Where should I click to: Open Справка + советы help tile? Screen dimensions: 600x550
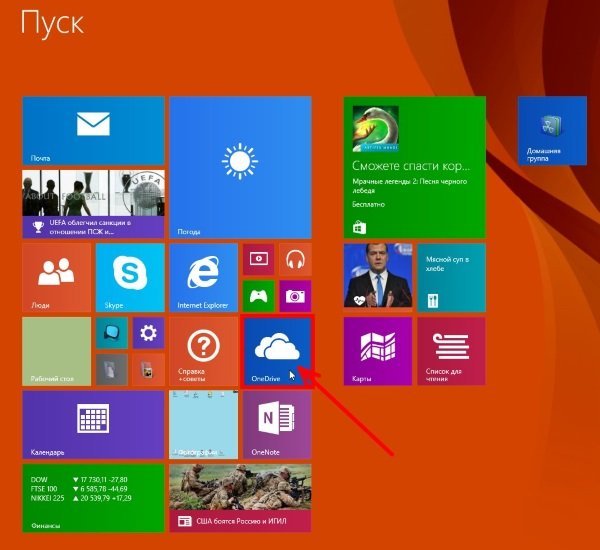(204, 351)
